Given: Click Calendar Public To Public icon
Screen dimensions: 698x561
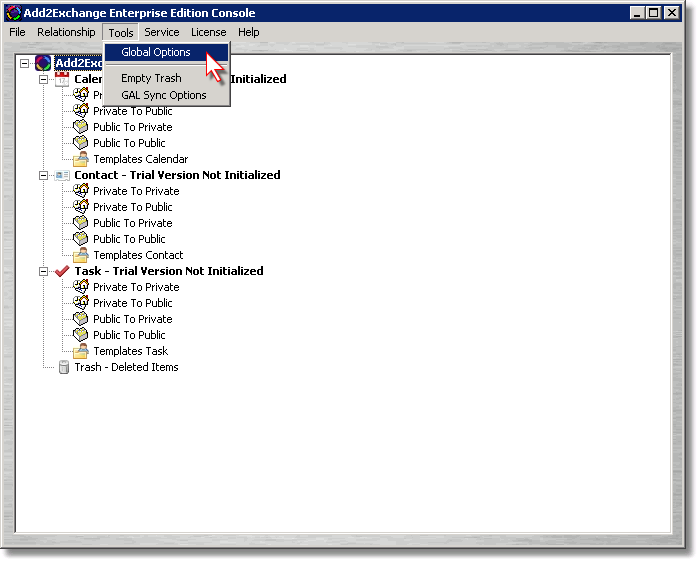Looking at the screenshot, I should 81,143.
